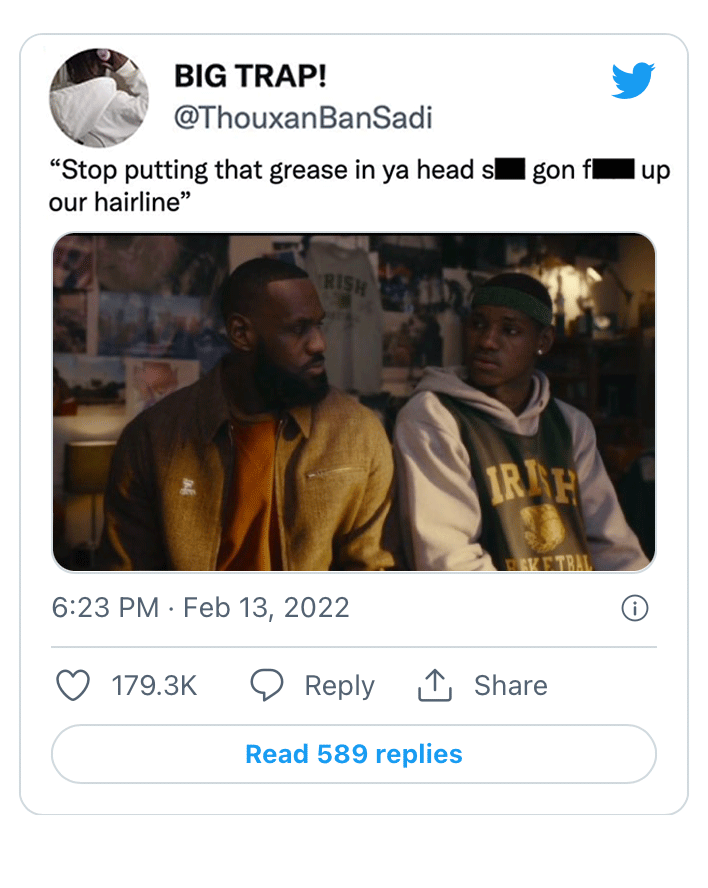Screen dimensions: 708x888
Task: Click the tweet text about grease and hairline
Action: (x=359, y=186)
